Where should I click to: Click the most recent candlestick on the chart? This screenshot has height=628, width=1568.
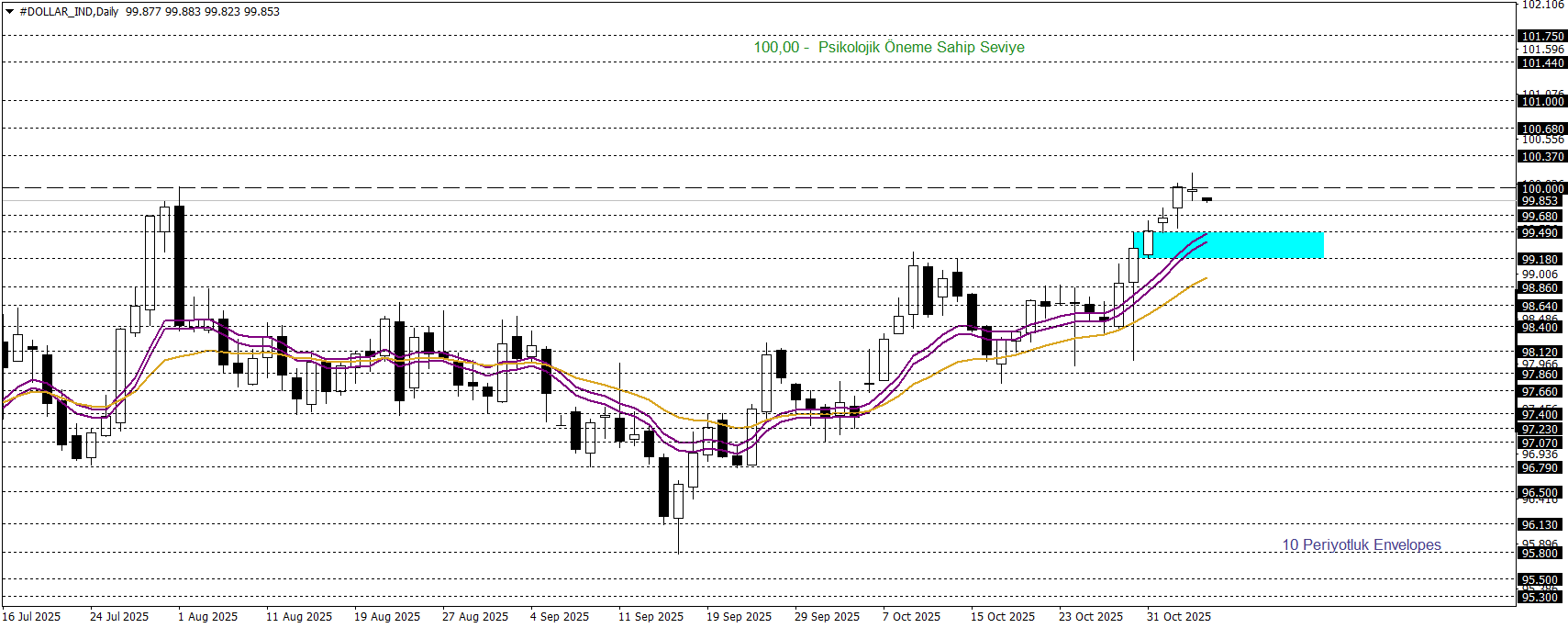tap(1207, 199)
